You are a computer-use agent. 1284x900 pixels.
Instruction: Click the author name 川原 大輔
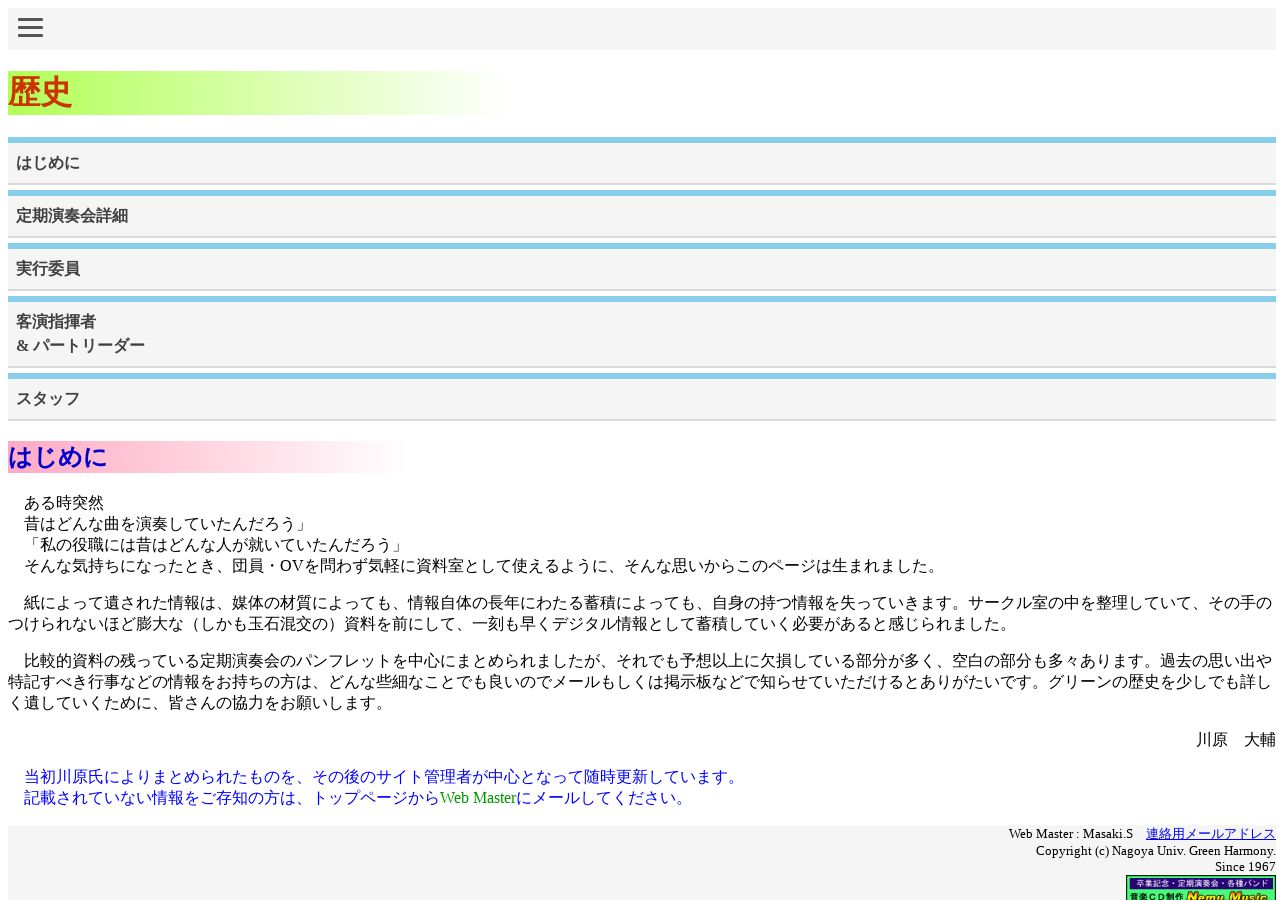1235,740
